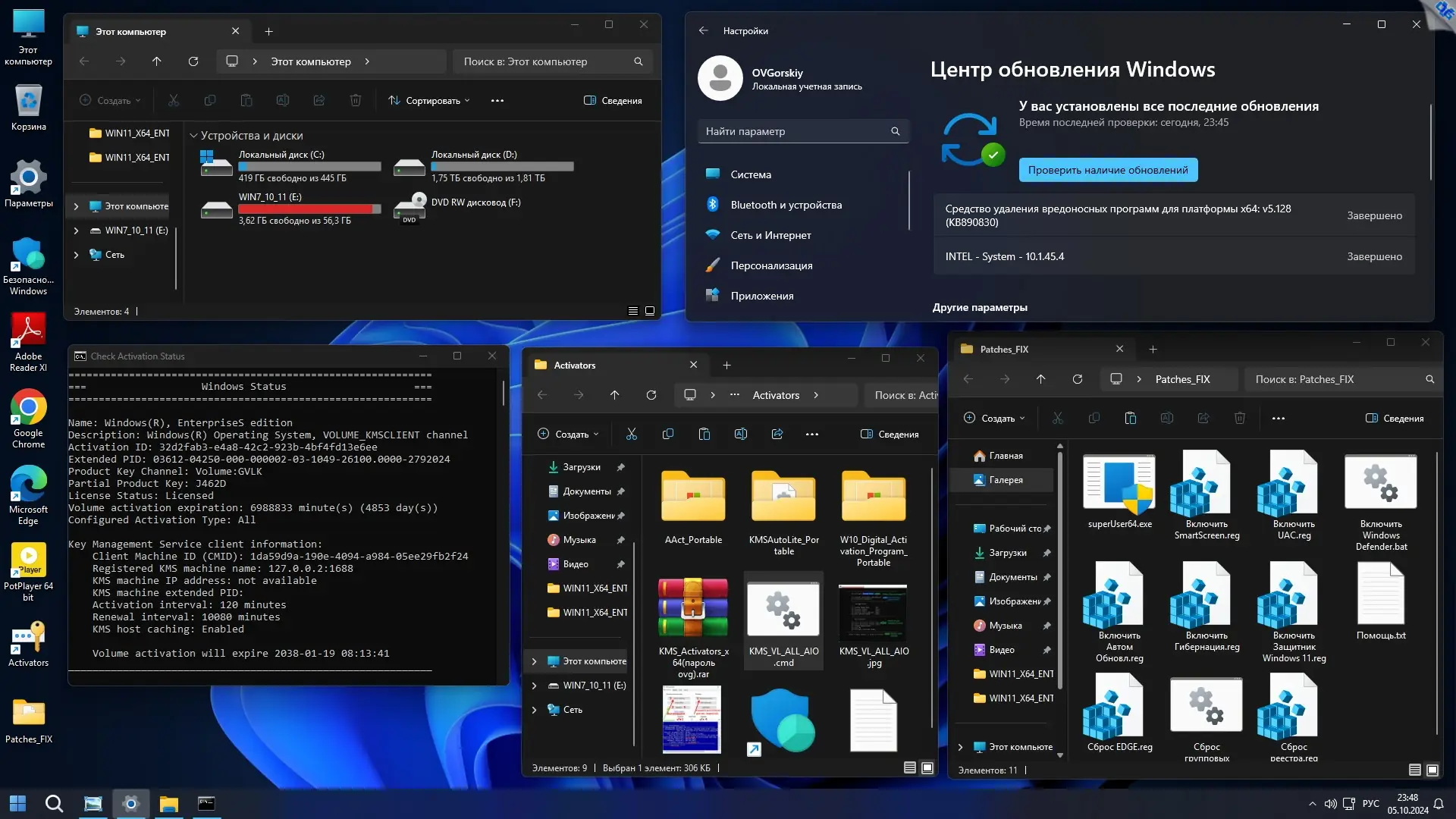Cut the selected file using the scissors icon
Viewport: 1456px width, 819px height.
click(x=632, y=434)
